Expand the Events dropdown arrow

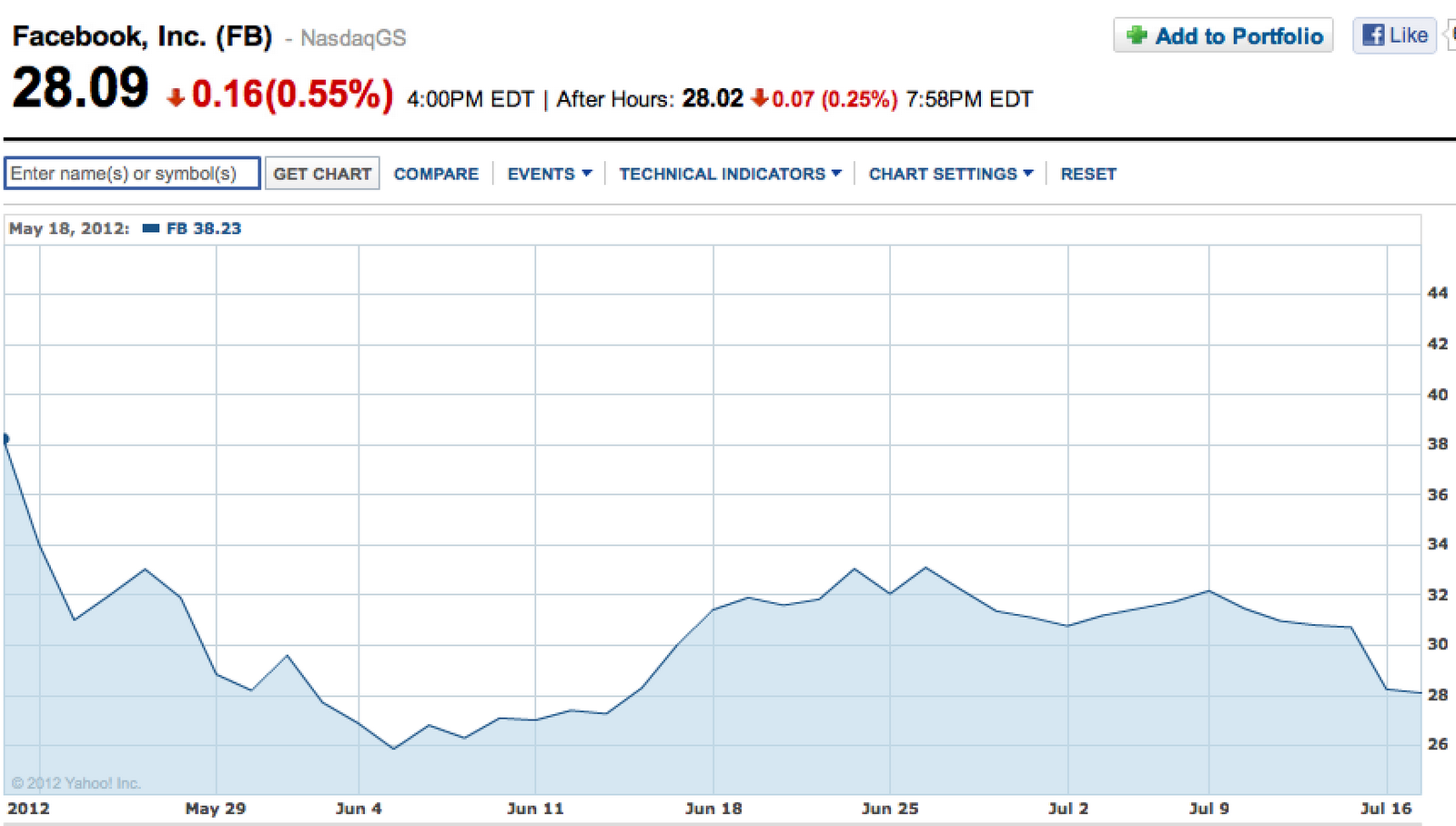587,173
